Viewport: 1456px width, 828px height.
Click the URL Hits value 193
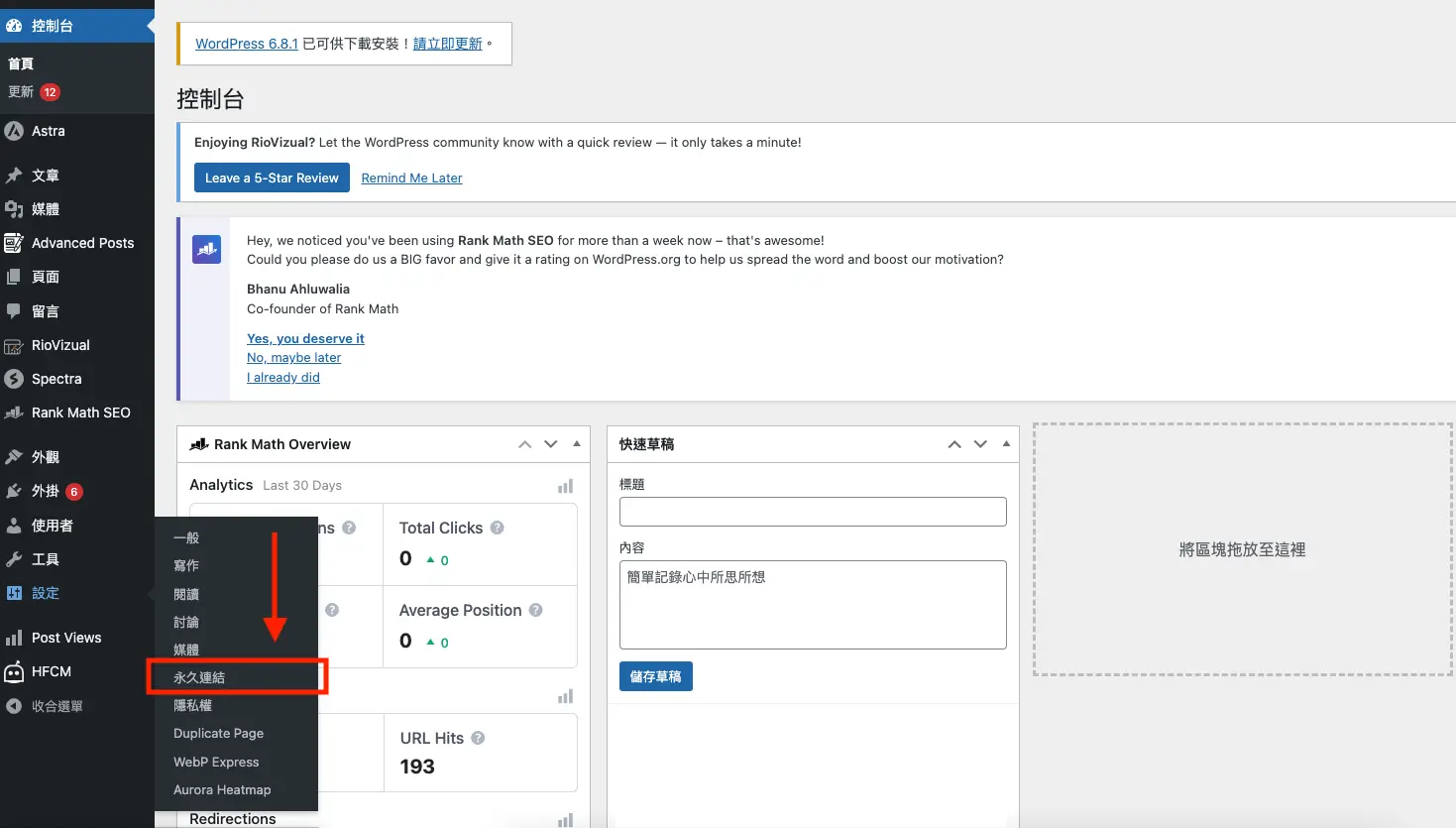417,767
